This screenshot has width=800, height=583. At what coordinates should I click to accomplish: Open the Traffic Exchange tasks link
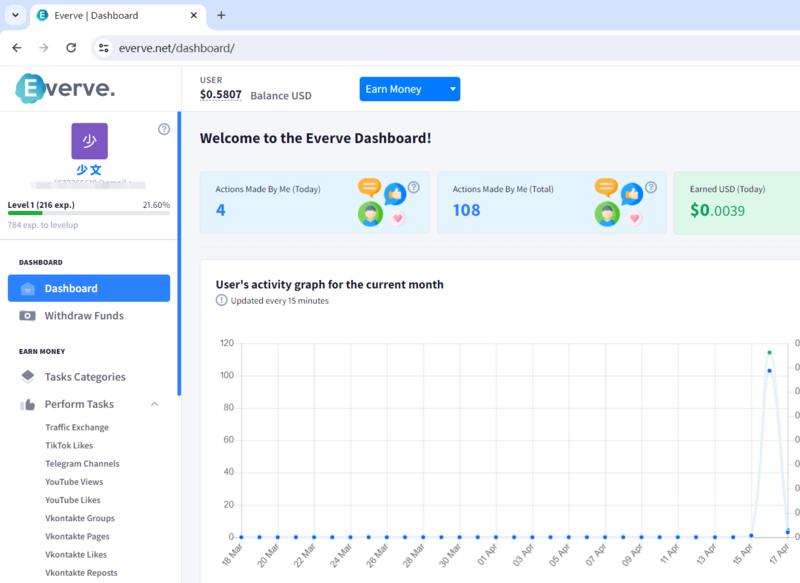coord(77,428)
